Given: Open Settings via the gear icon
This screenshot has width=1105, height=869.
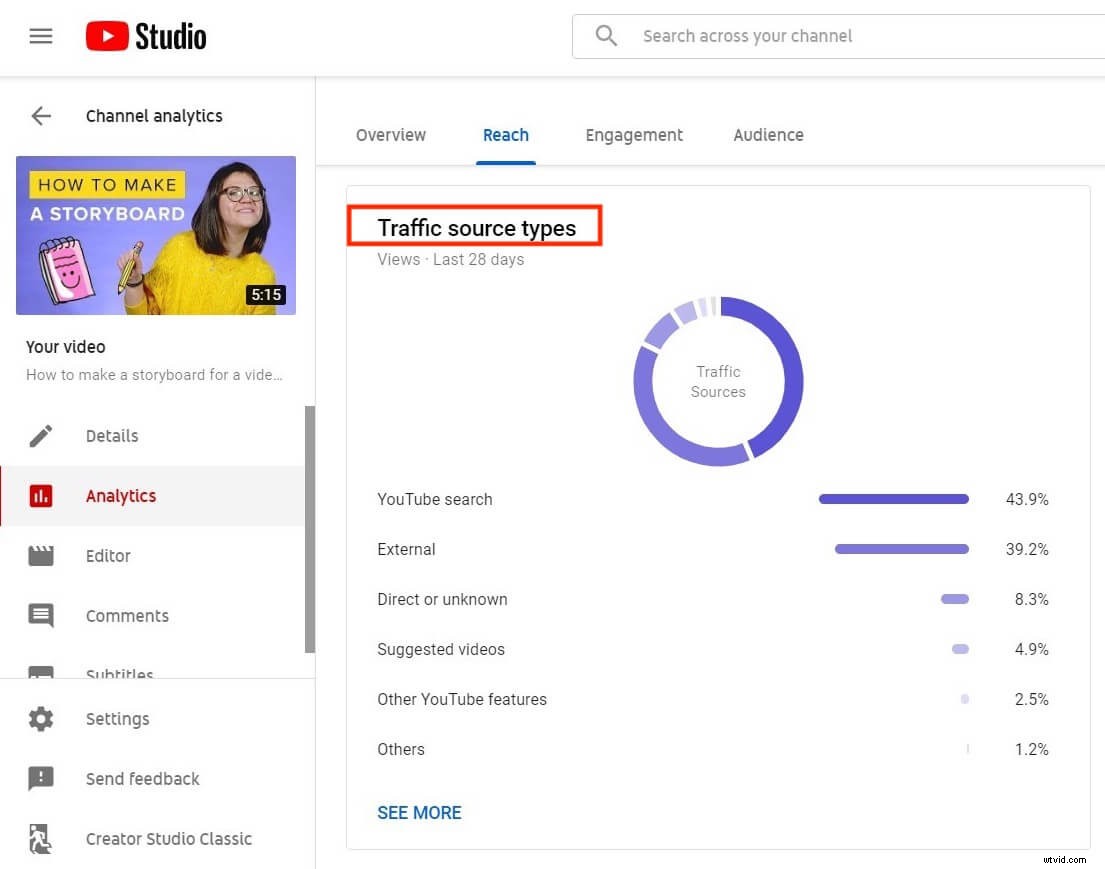Looking at the screenshot, I should [40, 718].
